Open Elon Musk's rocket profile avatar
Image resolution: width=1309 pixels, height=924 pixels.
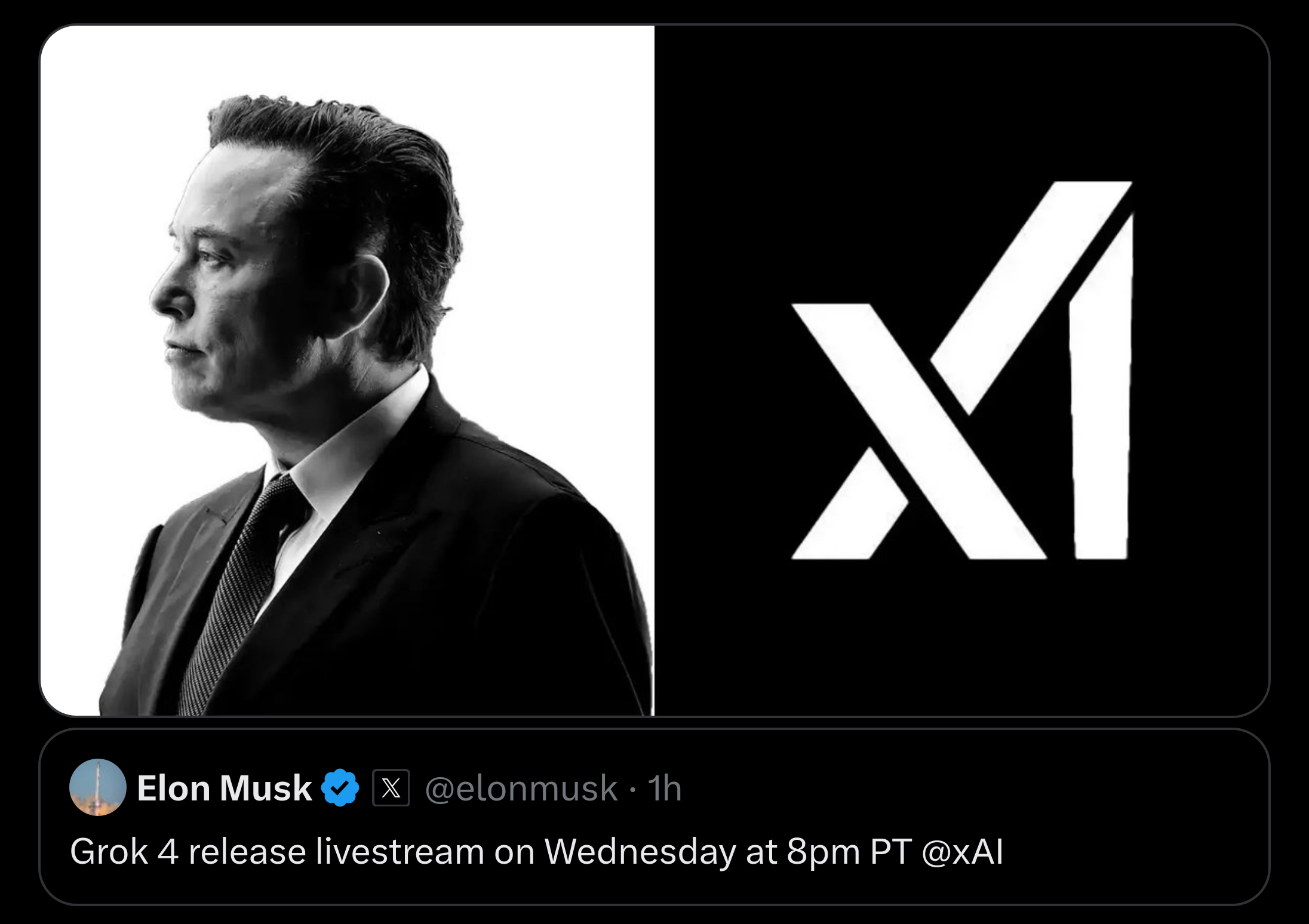[98, 787]
